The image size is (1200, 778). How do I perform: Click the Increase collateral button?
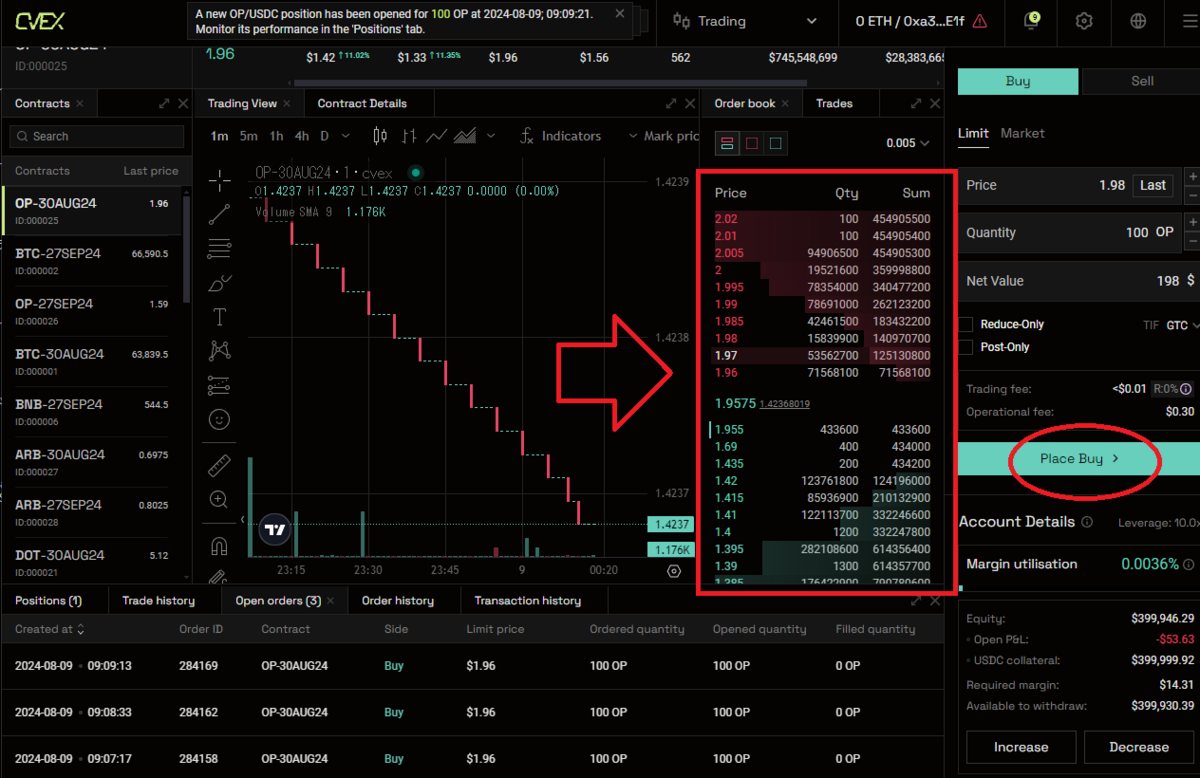[x=1021, y=747]
